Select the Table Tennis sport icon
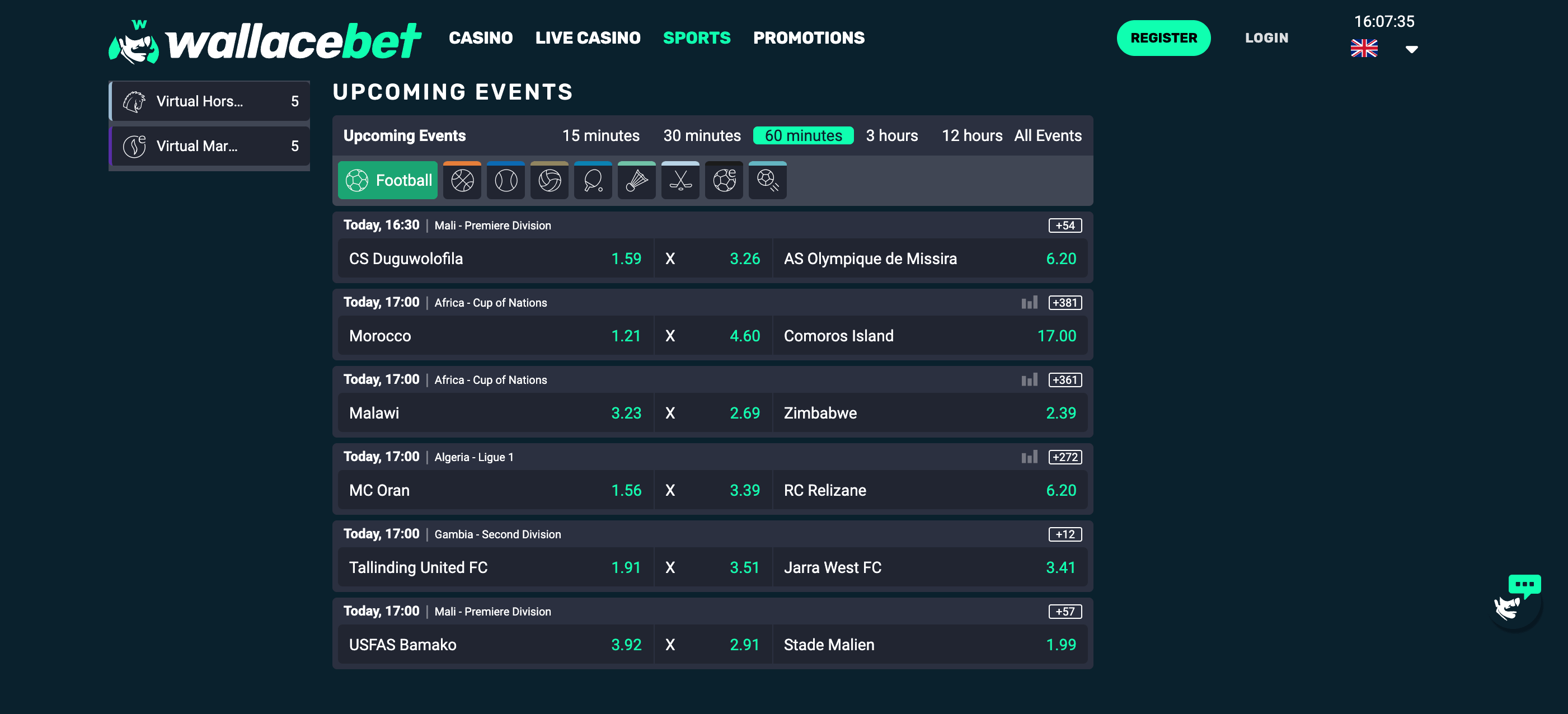The width and height of the screenshot is (1568, 714). click(593, 180)
